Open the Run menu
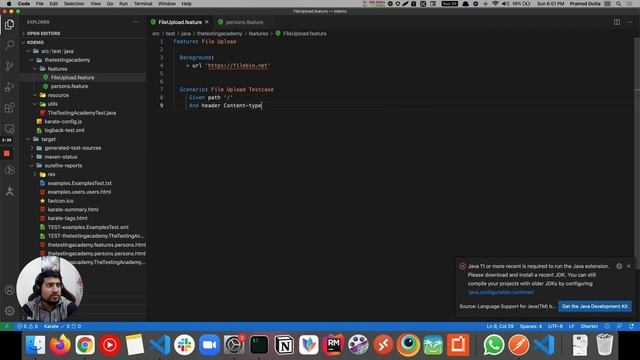Viewport: 640px width, 360px height. point(123,4)
